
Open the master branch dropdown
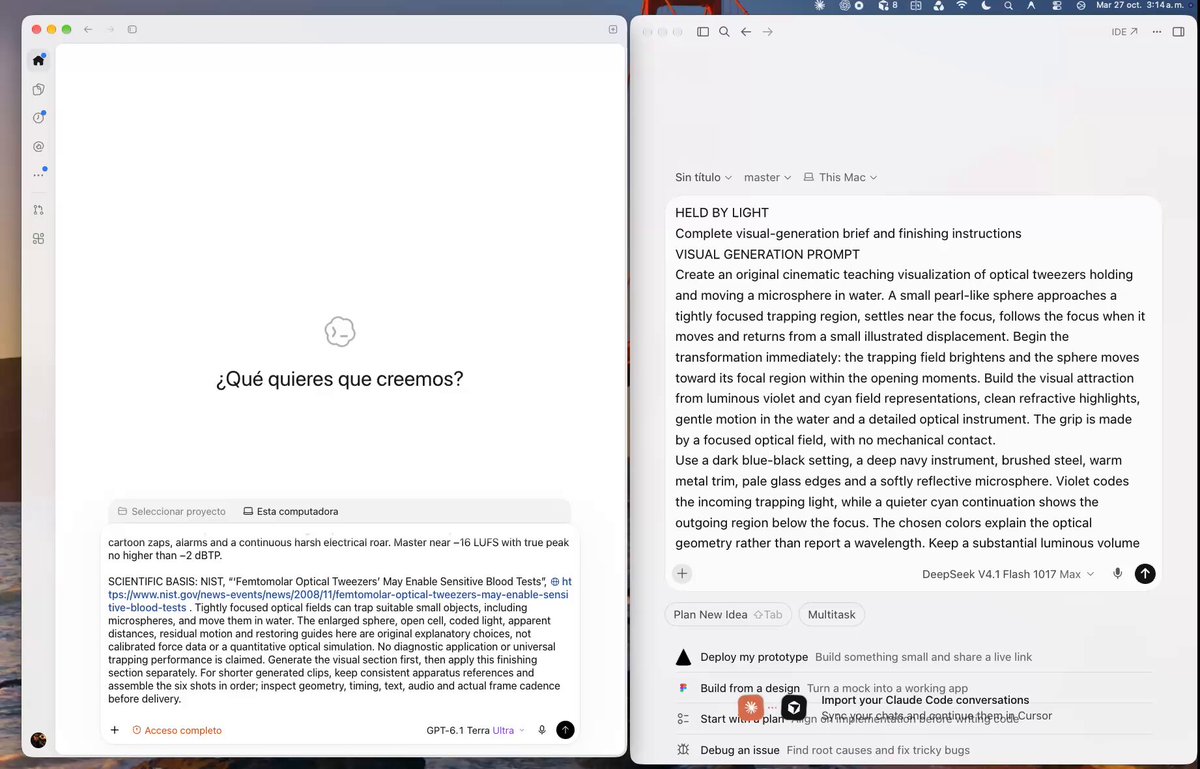767,177
